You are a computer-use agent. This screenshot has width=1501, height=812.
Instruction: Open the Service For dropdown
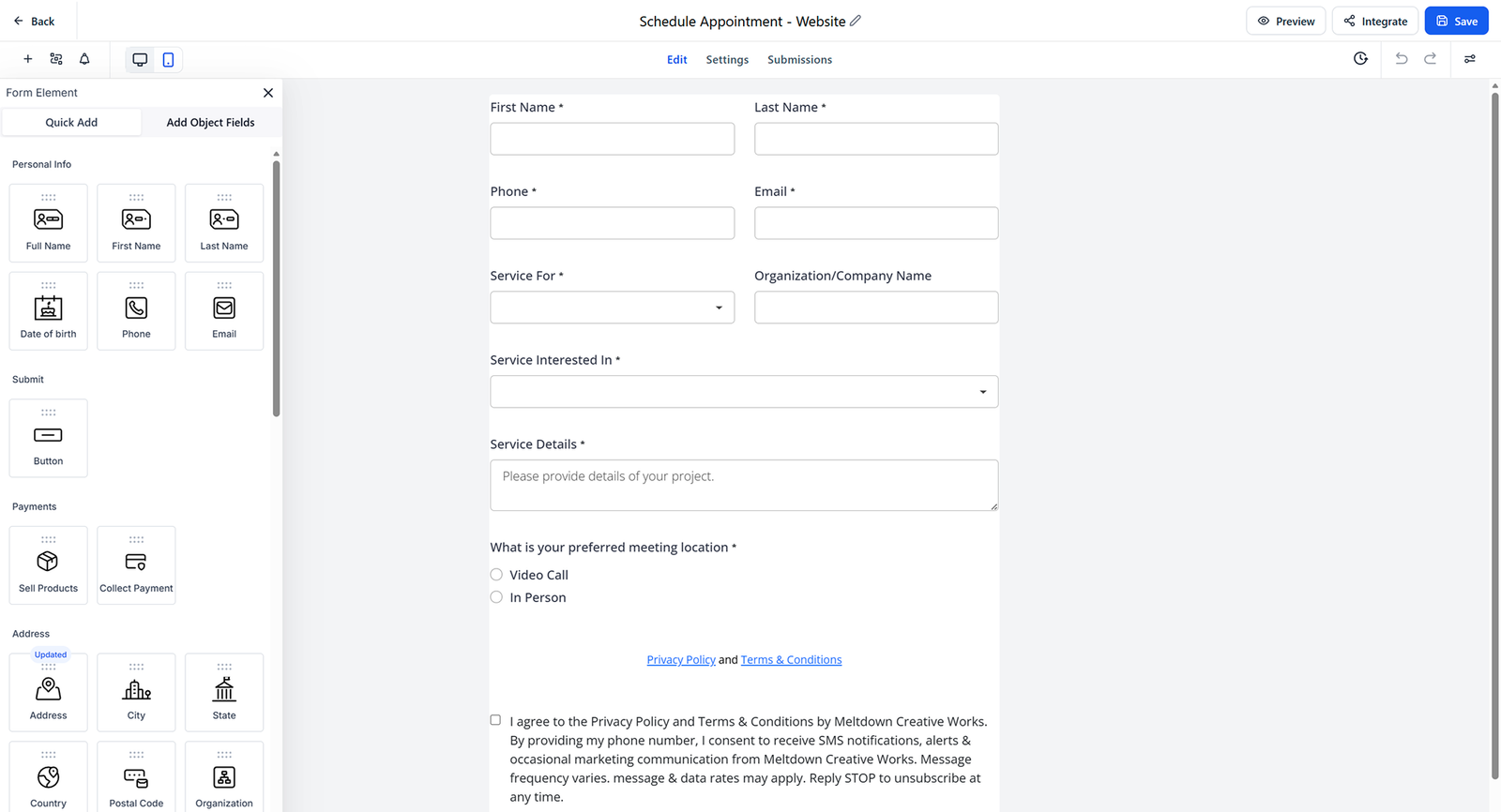tap(612, 308)
